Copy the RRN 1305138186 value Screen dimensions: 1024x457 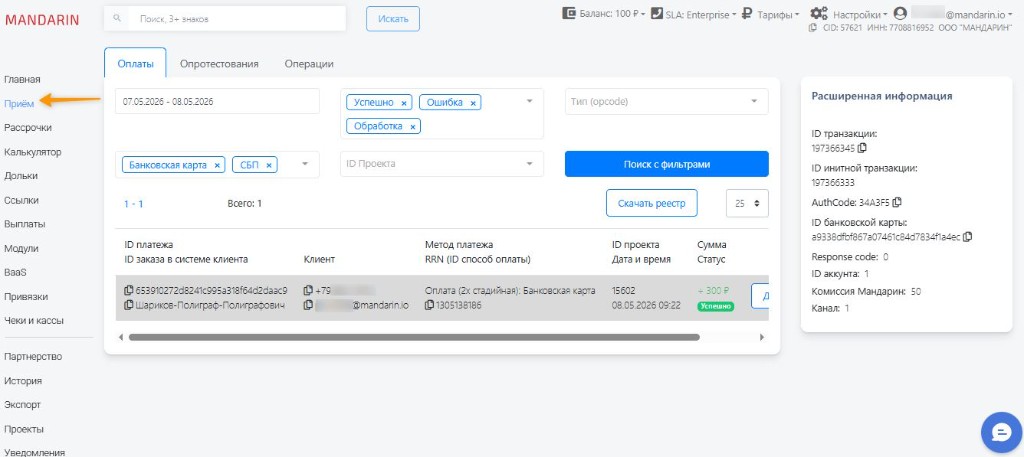tap(430, 305)
